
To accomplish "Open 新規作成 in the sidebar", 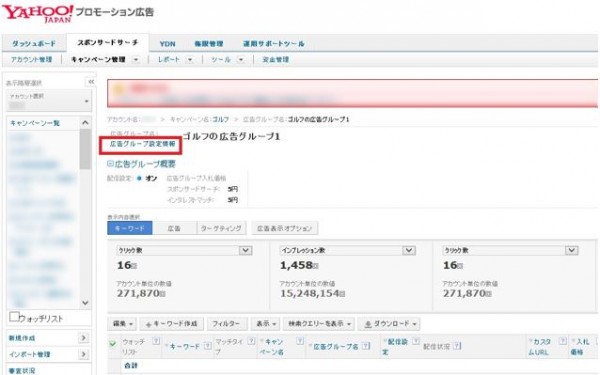I will [22, 338].
